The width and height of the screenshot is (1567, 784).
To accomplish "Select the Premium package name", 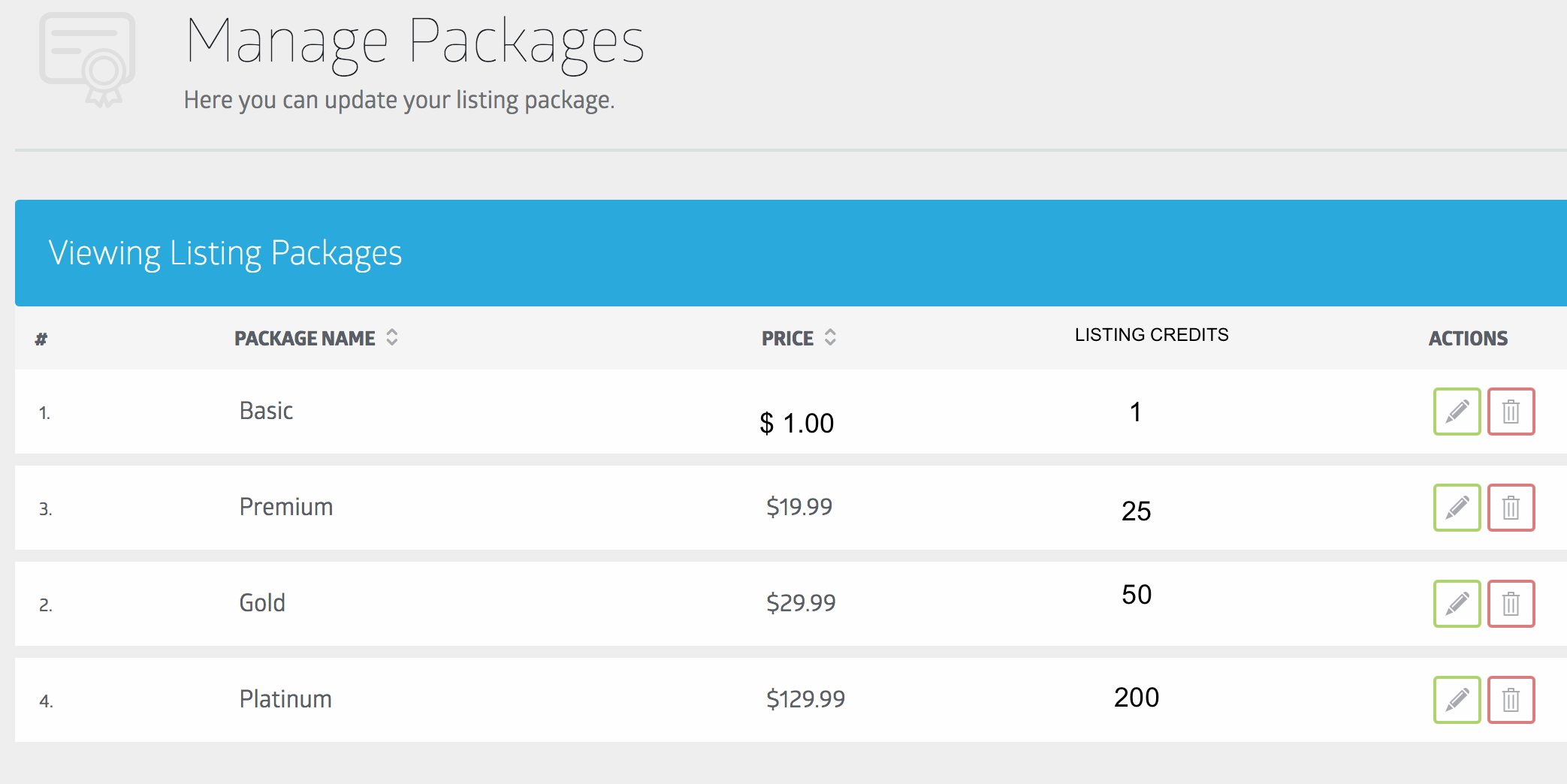I will coord(285,507).
